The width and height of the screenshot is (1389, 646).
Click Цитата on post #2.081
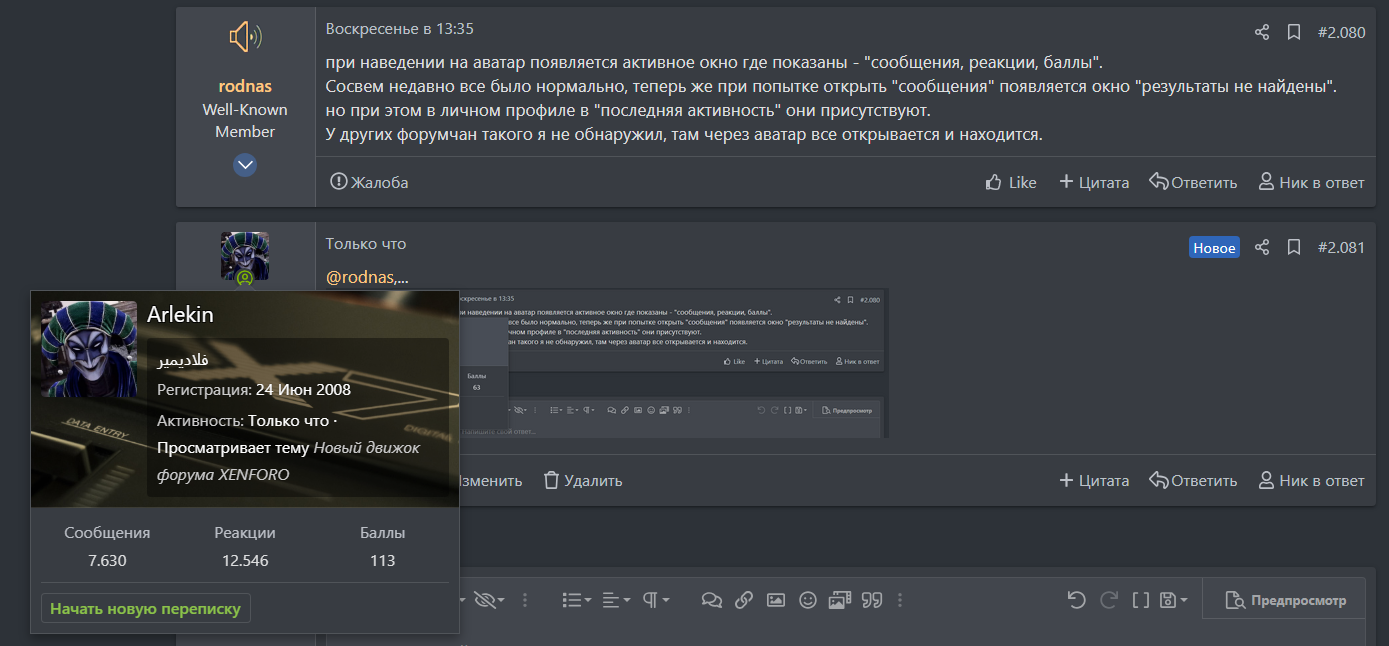[1094, 480]
